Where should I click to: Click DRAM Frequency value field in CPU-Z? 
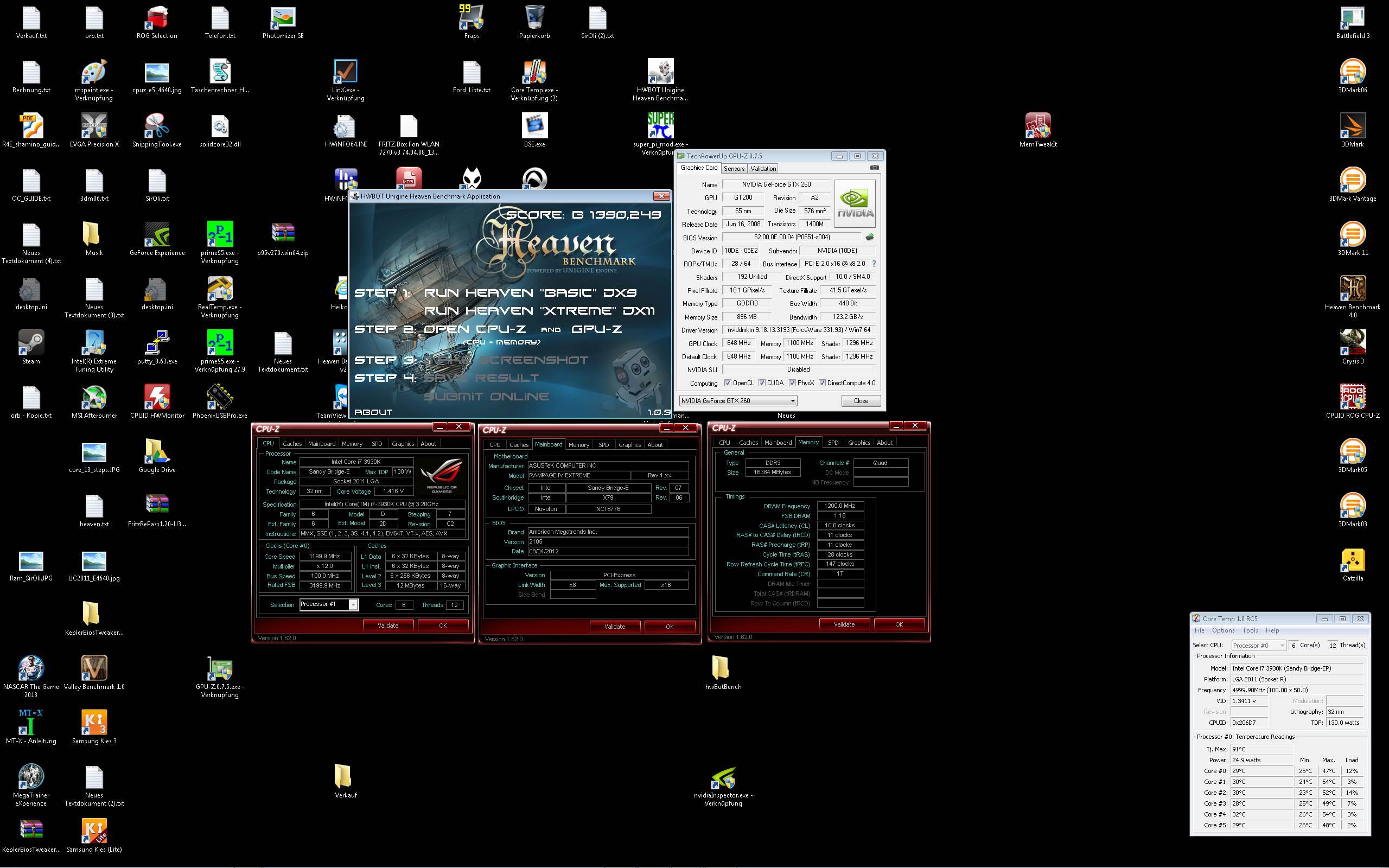[840, 506]
